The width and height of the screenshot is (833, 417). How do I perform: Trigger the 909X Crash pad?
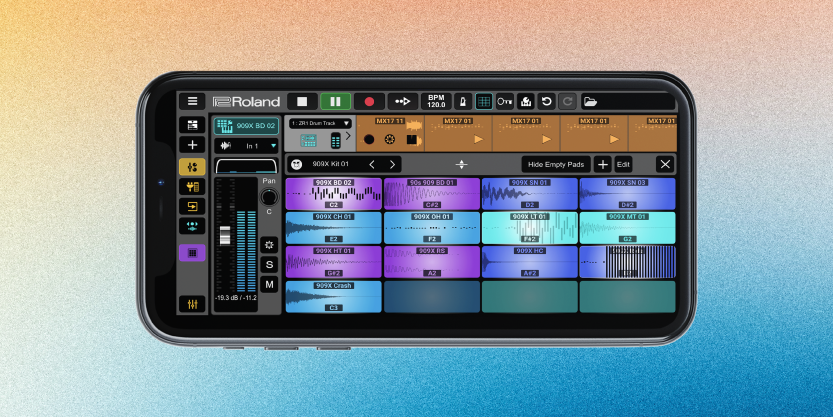[x=334, y=296]
